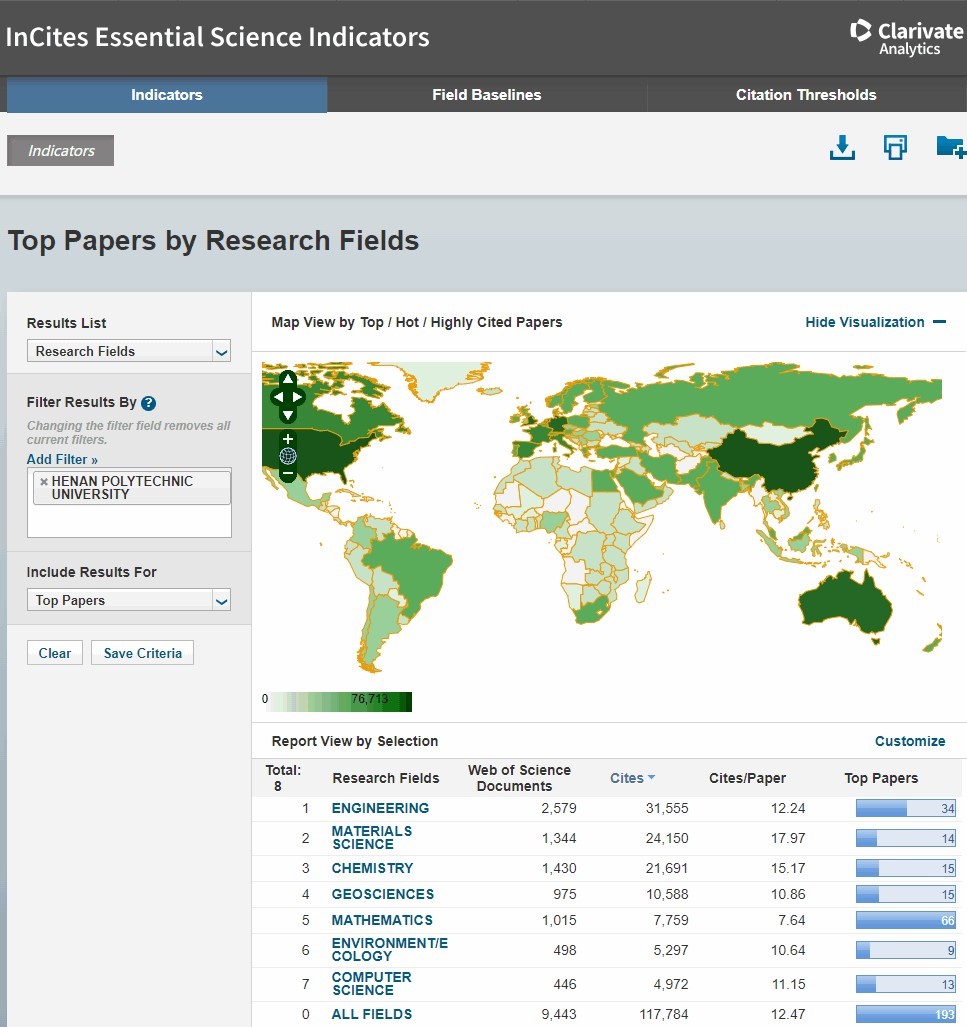Click the Mathematics top papers bar
The width and height of the screenshot is (967, 1027).
pyautogui.click(x=905, y=920)
